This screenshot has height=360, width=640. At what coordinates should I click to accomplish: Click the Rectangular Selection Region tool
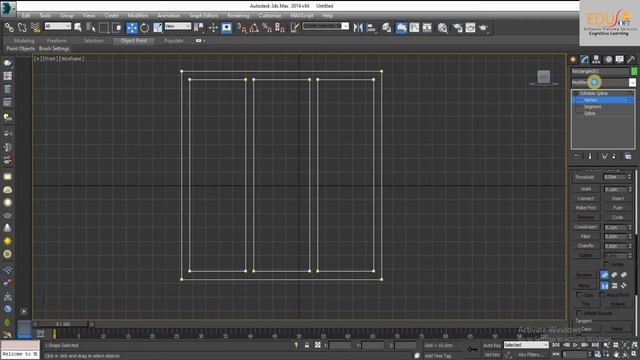pyautogui.click(x=104, y=28)
